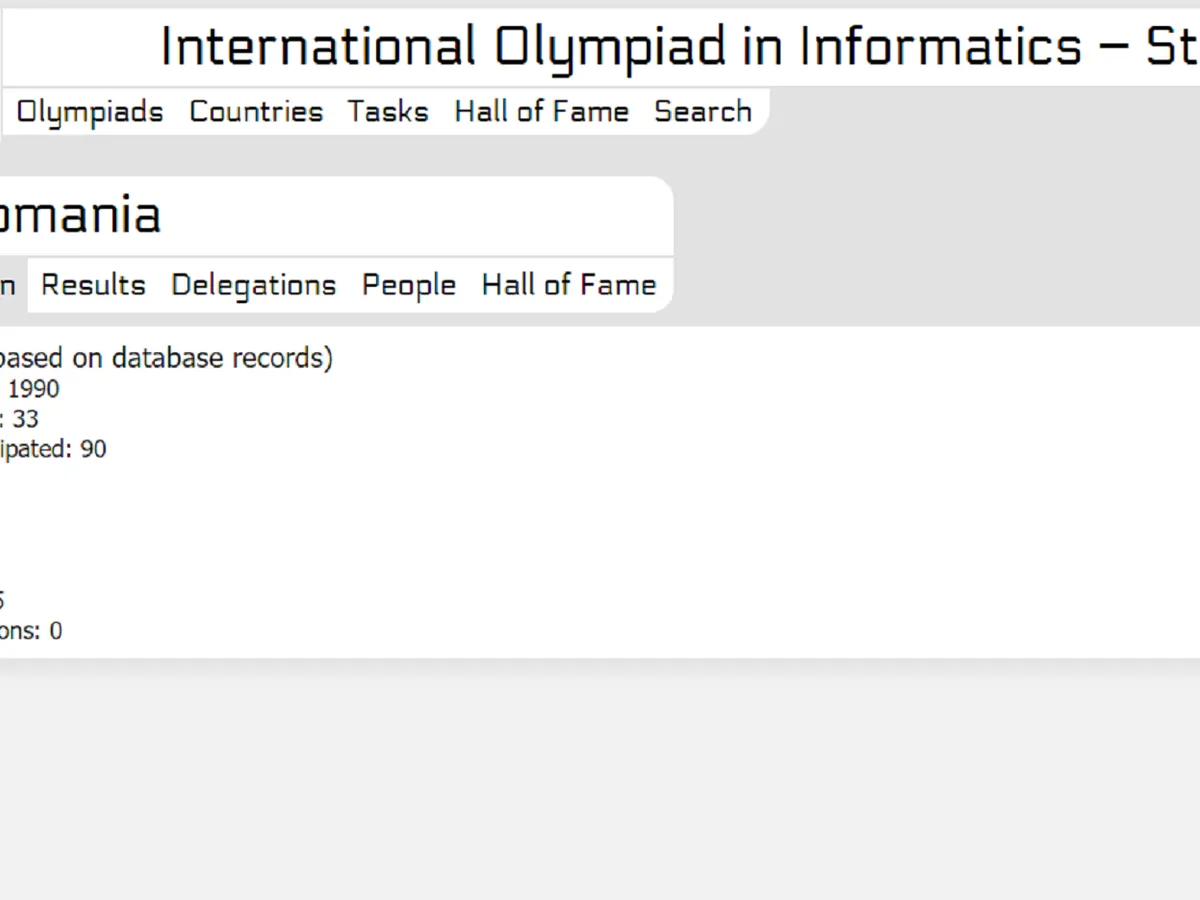Click the cut-off digit above 'ons: 0'
Screen dimensions: 1200x900
click(x=2, y=601)
